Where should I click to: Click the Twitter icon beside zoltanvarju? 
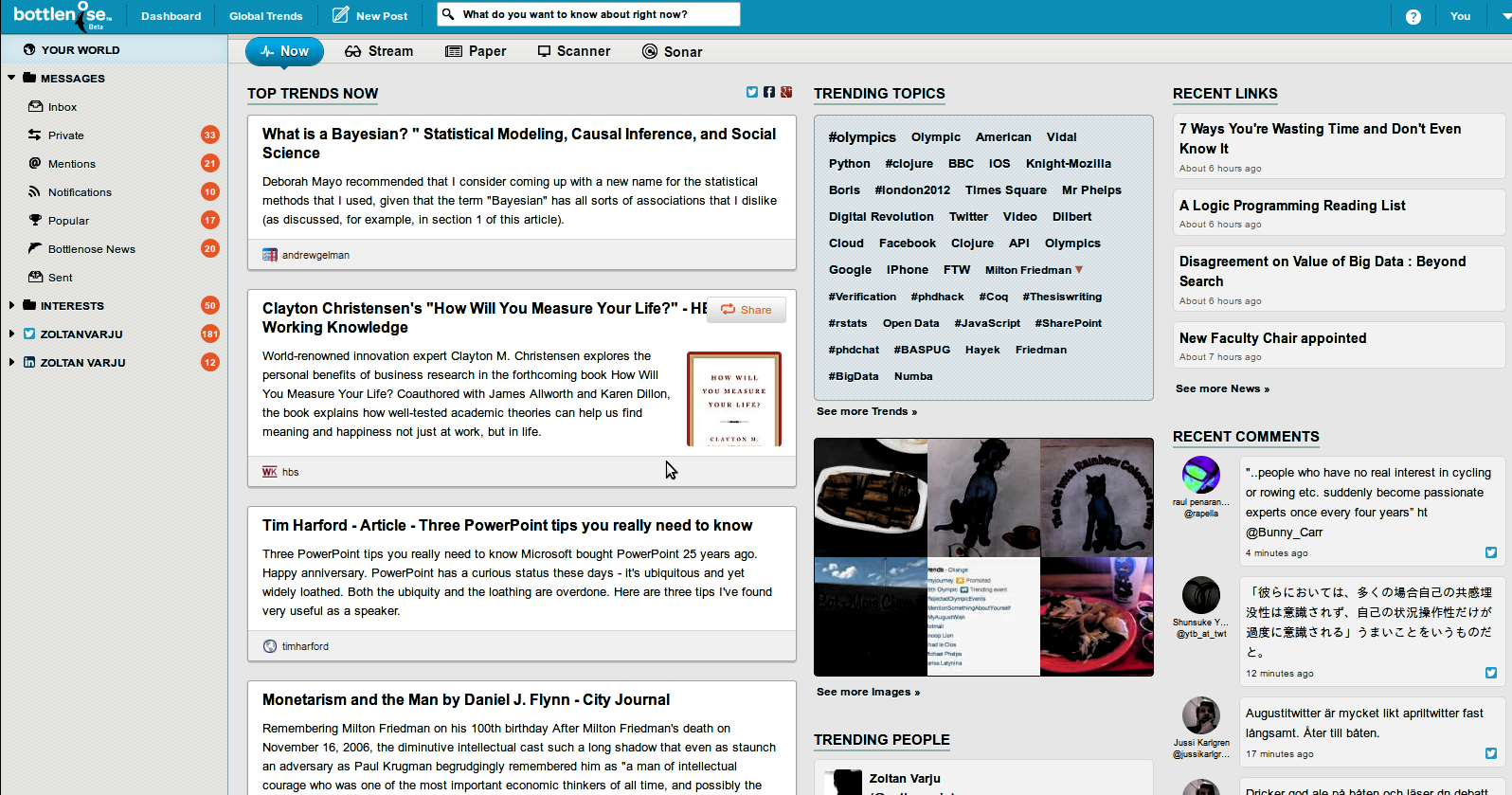(29, 334)
